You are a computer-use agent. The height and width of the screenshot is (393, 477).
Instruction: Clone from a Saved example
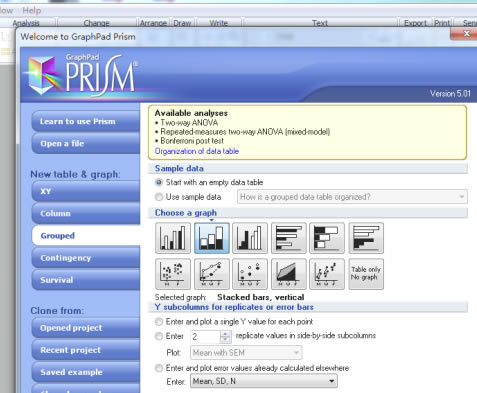(86, 372)
